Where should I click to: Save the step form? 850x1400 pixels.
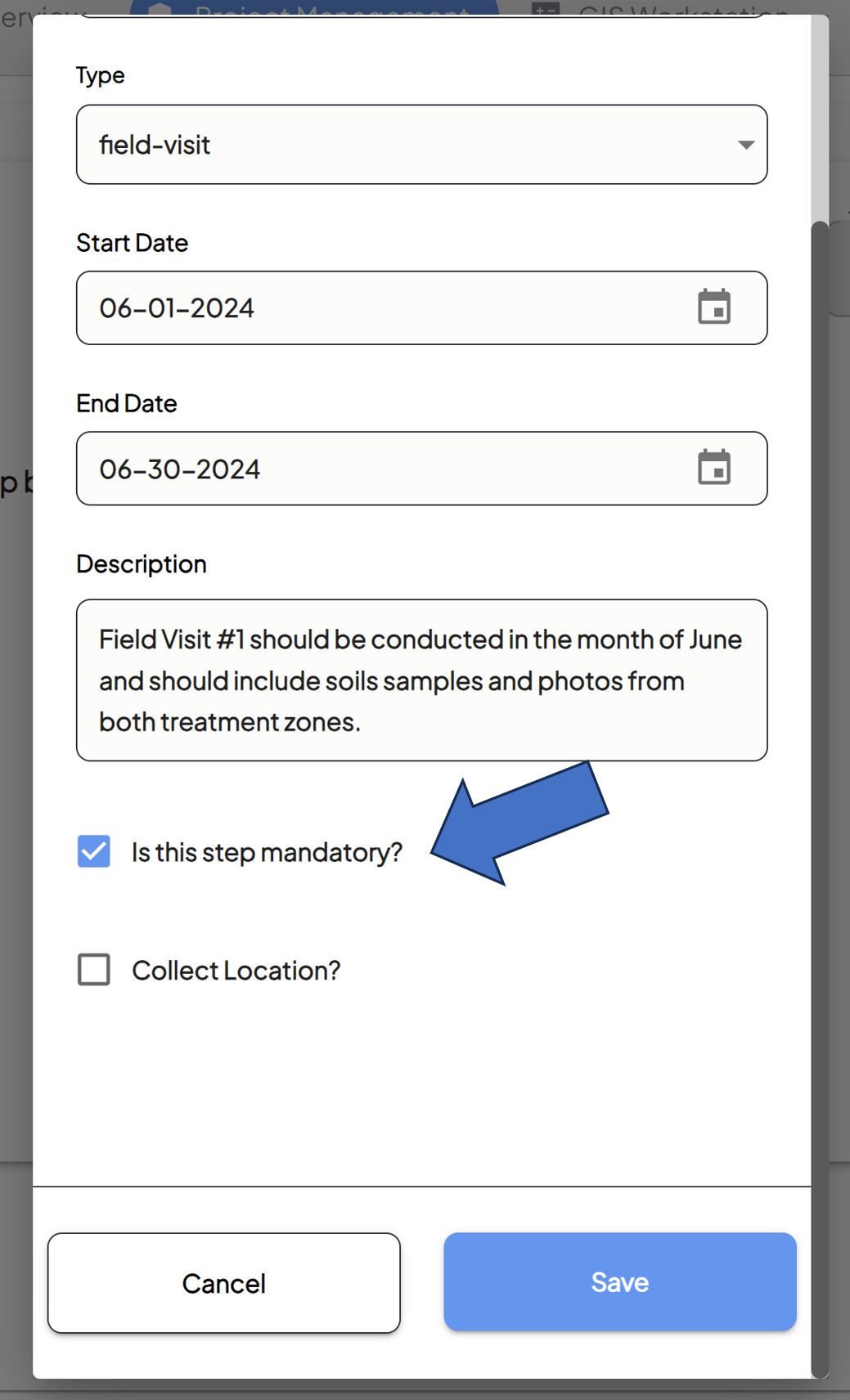point(619,1282)
